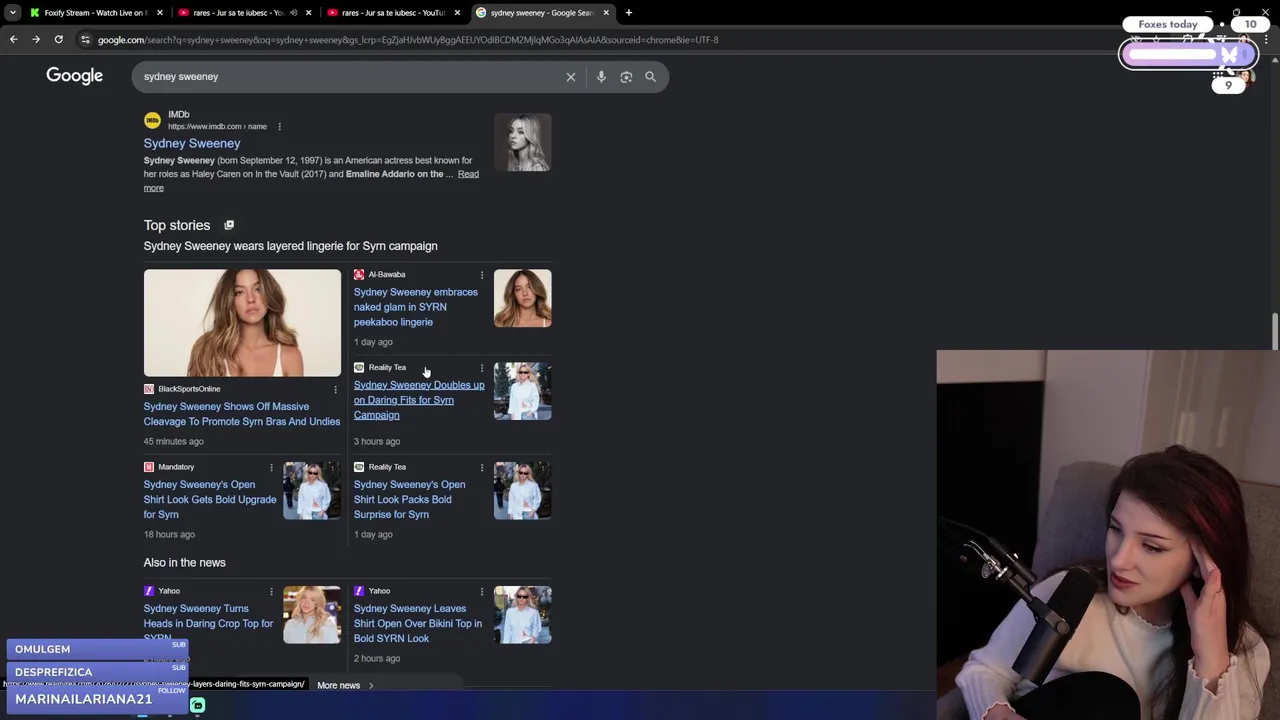Click the browser back arrow
The width and height of the screenshot is (1280, 720).
13,39
